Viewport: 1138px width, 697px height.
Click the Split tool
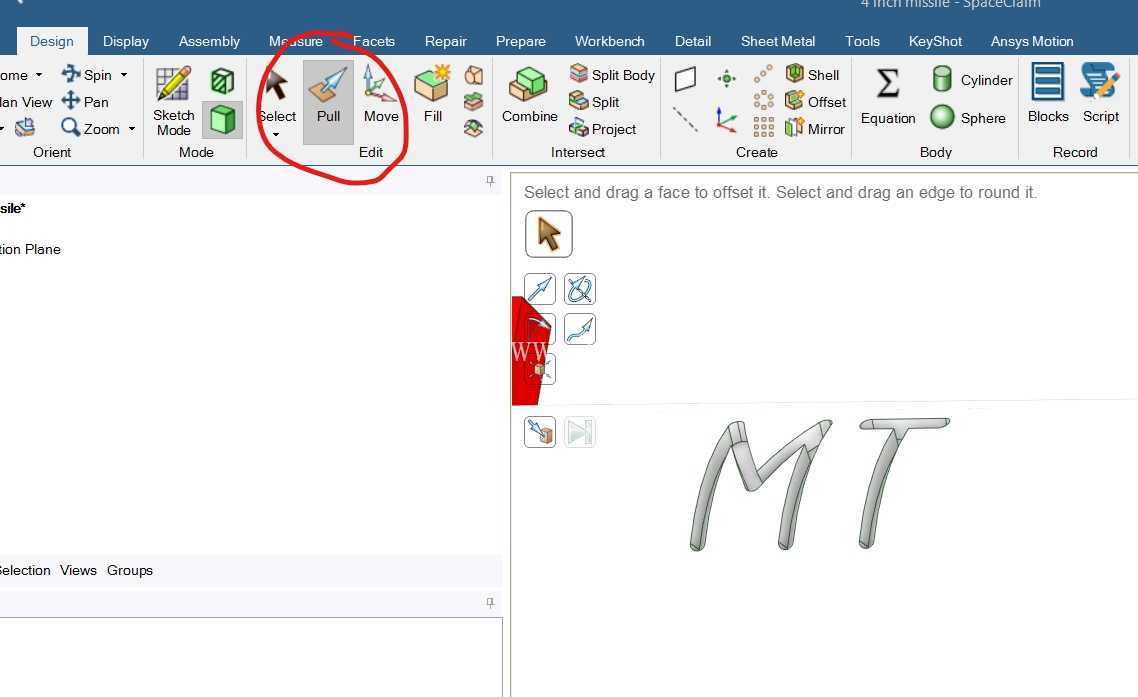point(594,102)
